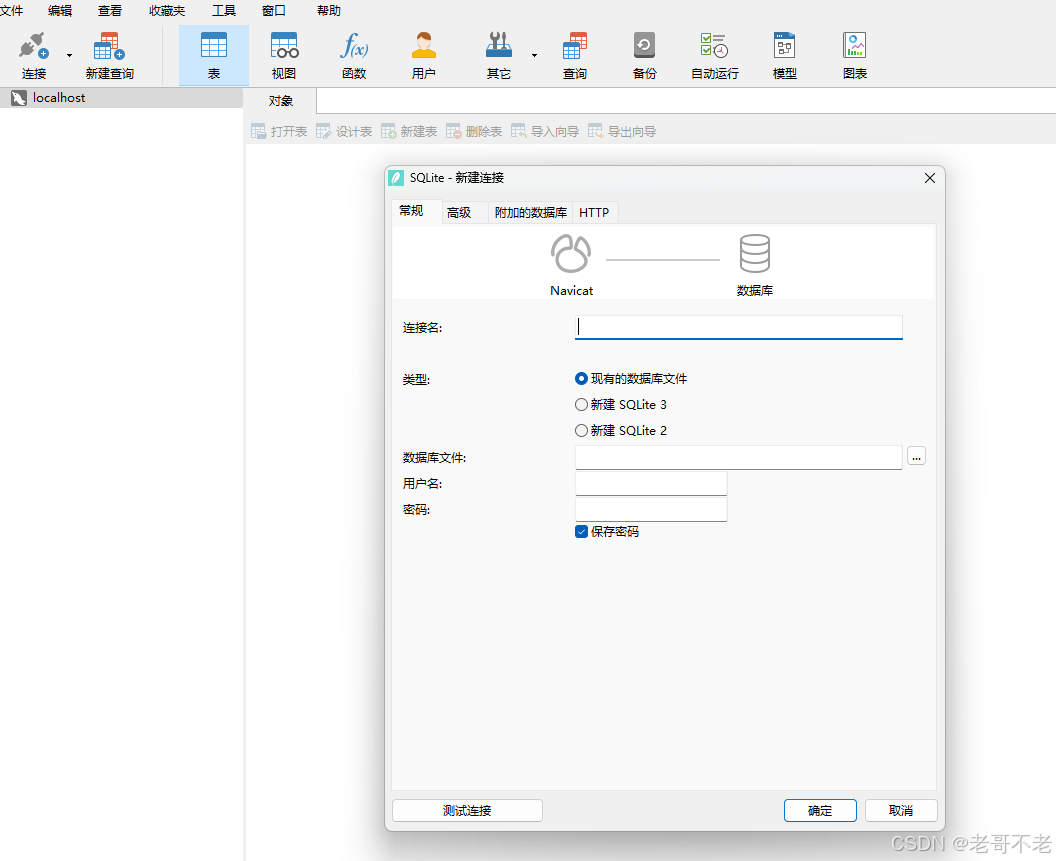Screen dimensions: 1056x861
Task: Open the 编辑 menu
Action: [60, 11]
